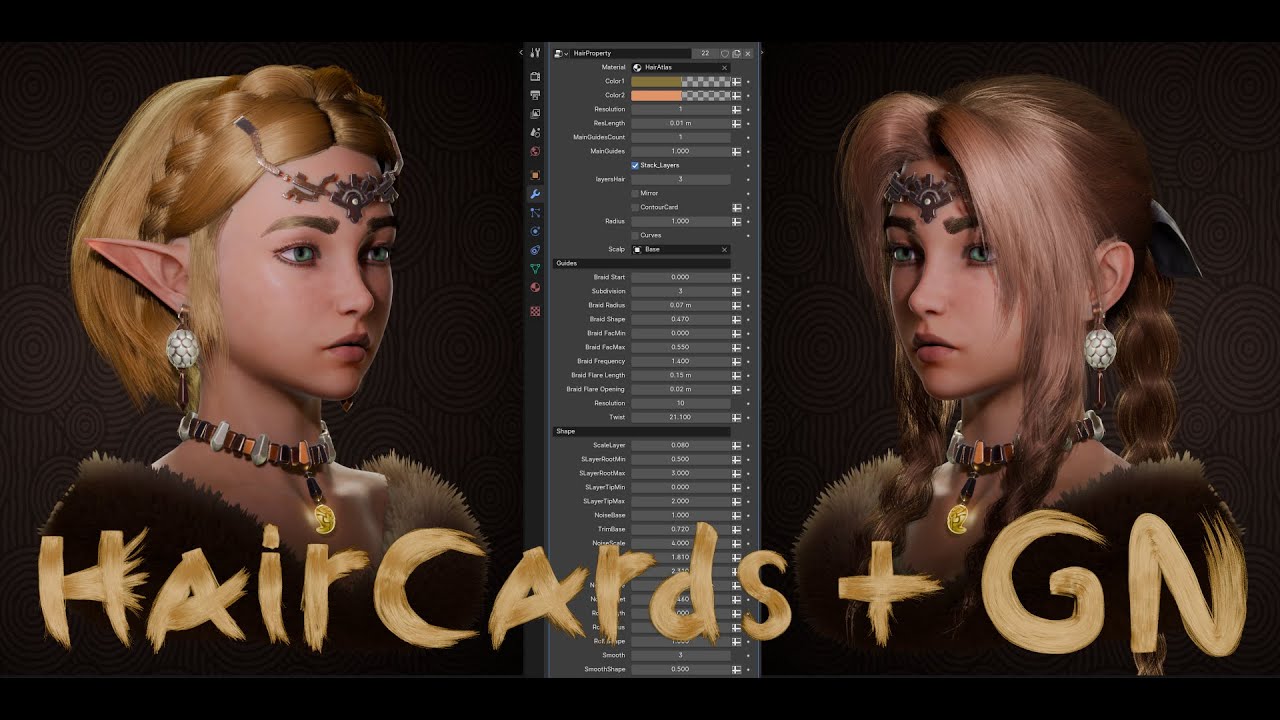Click the animate dot beside layersHair
Viewport: 1280px width, 720px height.
point(748,179)
